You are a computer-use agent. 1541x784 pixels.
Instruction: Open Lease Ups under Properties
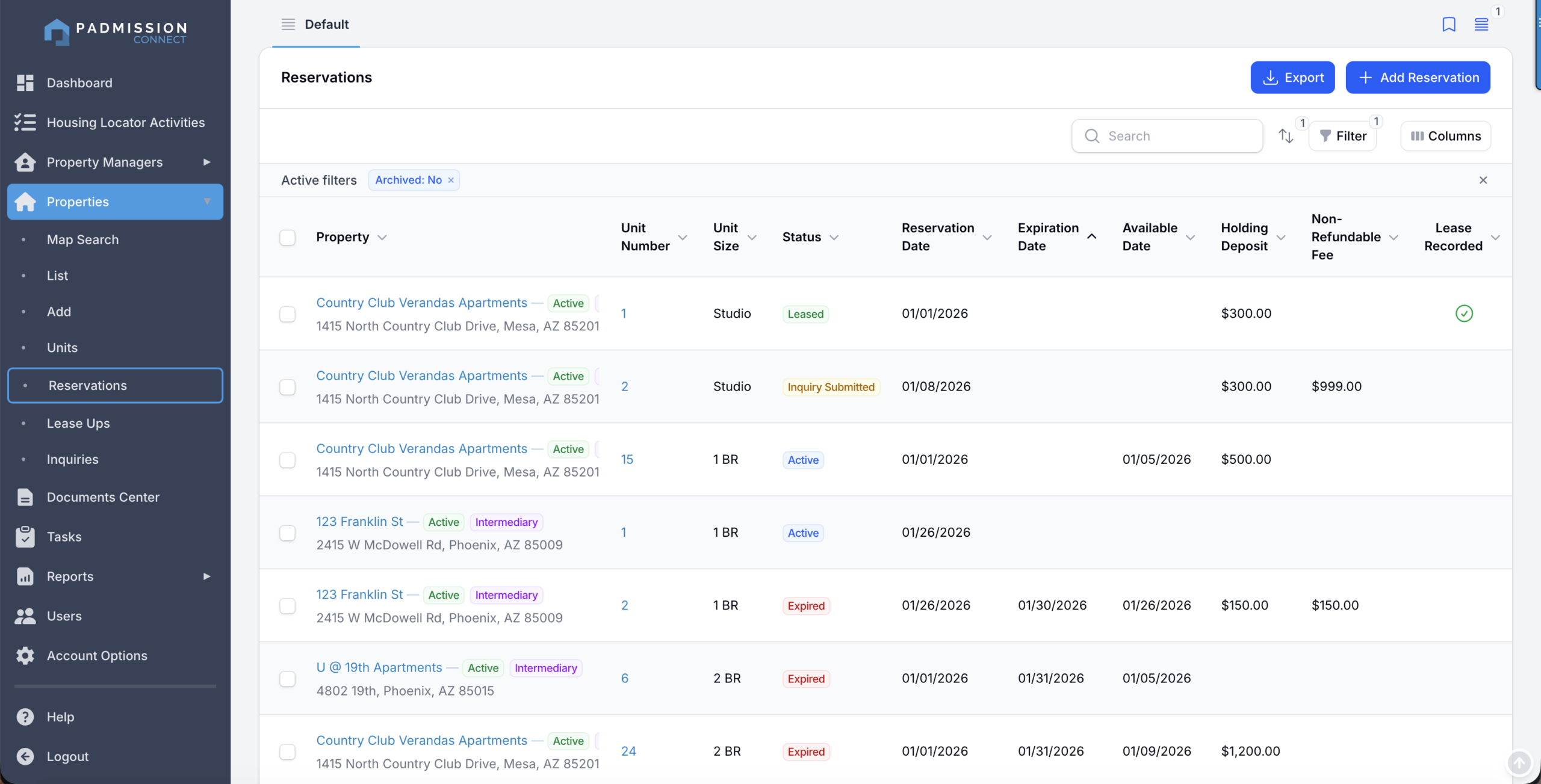(78, 423)
